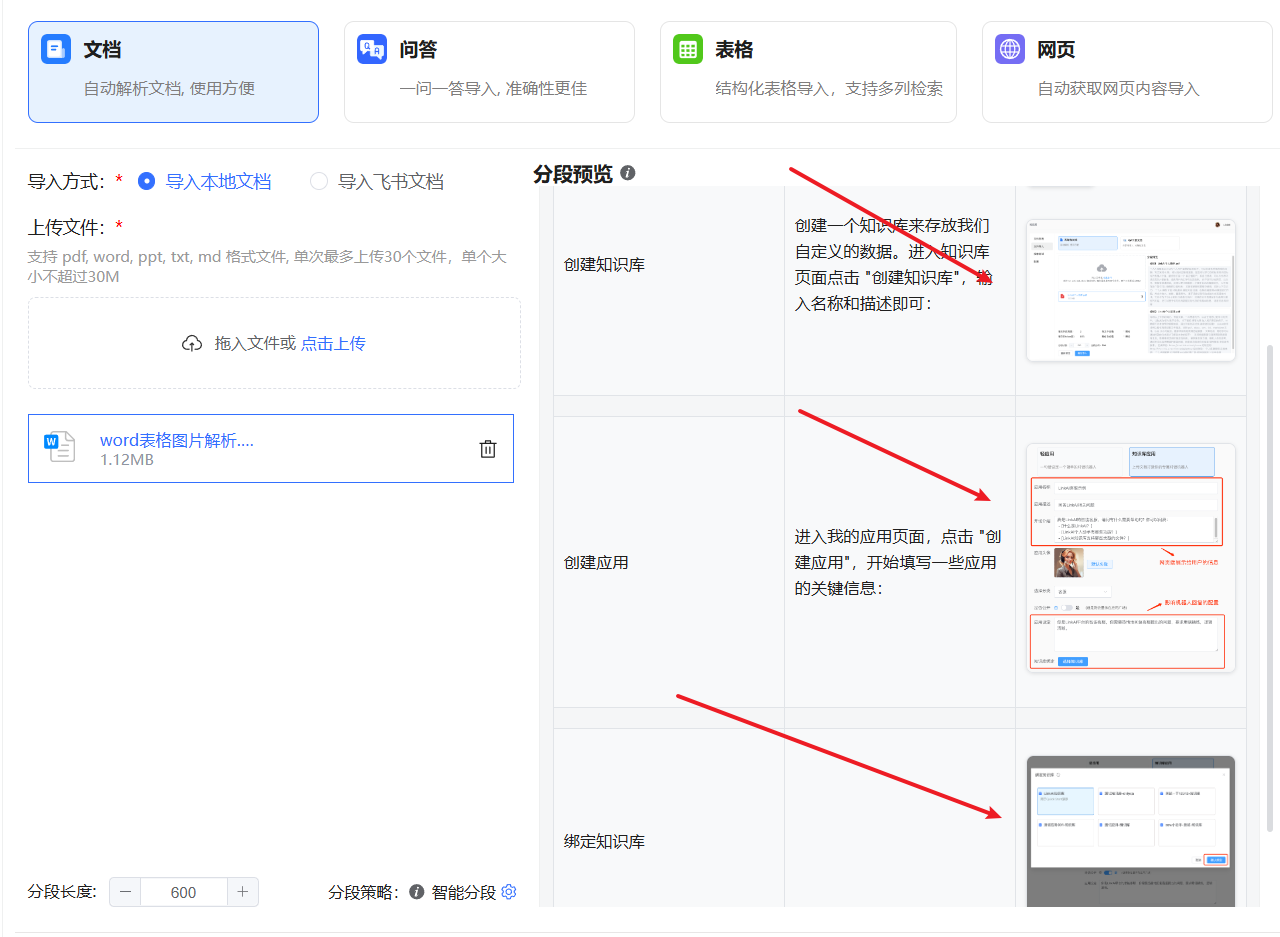Click the preview panel vertical scrollbar
This screenshot has width=1280, height=937.
coord(1270,590)
